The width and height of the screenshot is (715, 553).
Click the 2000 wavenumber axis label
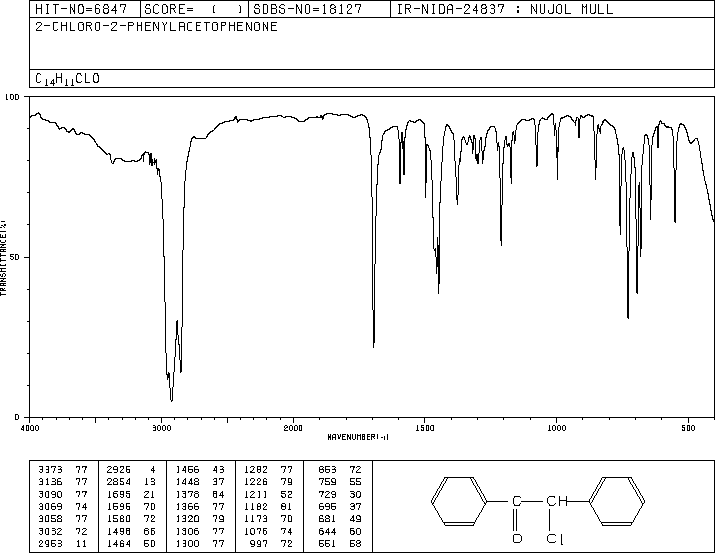coord(293,428)
